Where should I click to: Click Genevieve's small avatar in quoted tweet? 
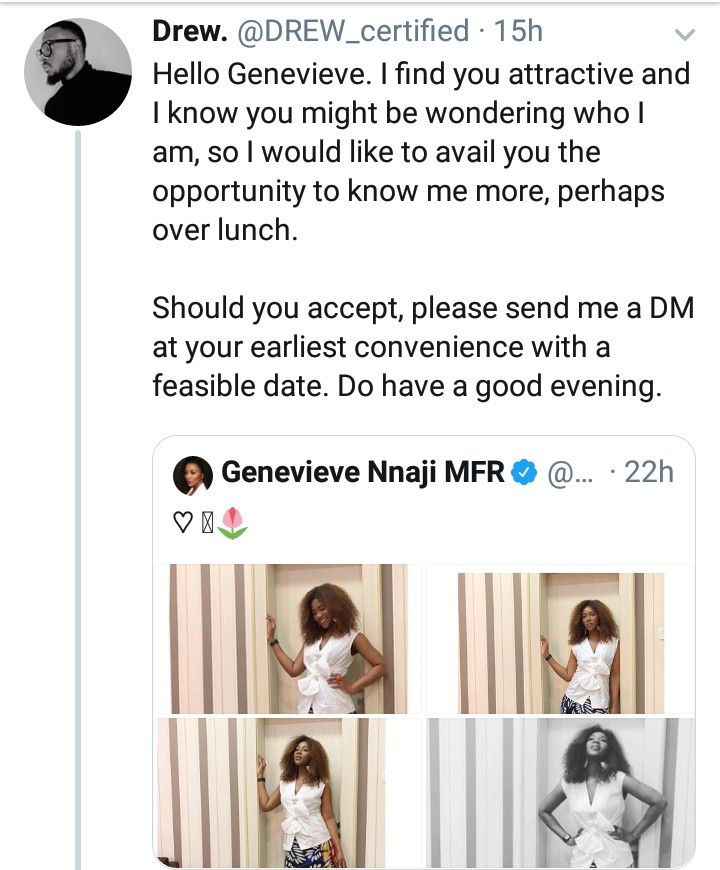click(193, 474)
